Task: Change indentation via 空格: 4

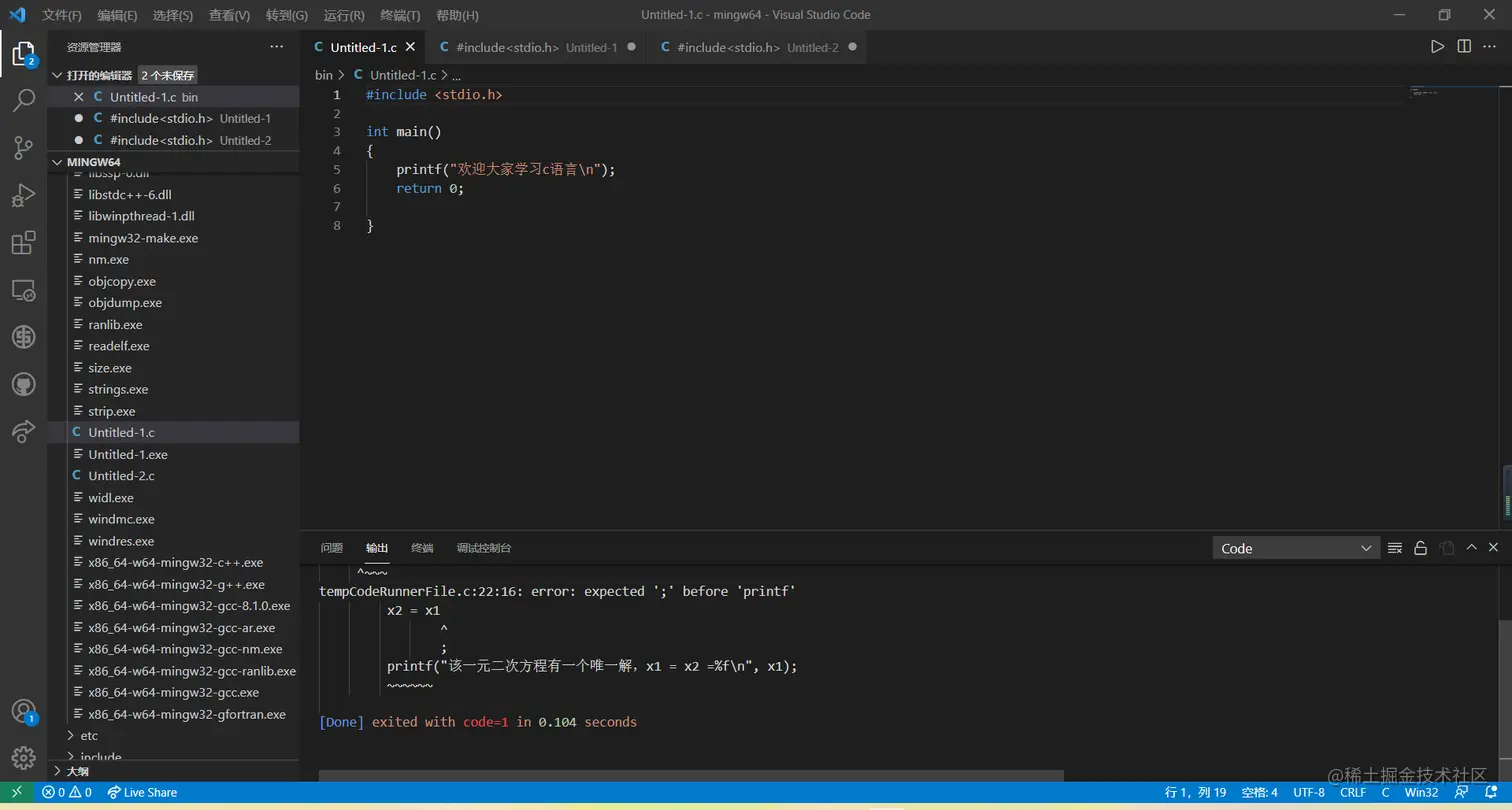Action: tap(1260, 792)
